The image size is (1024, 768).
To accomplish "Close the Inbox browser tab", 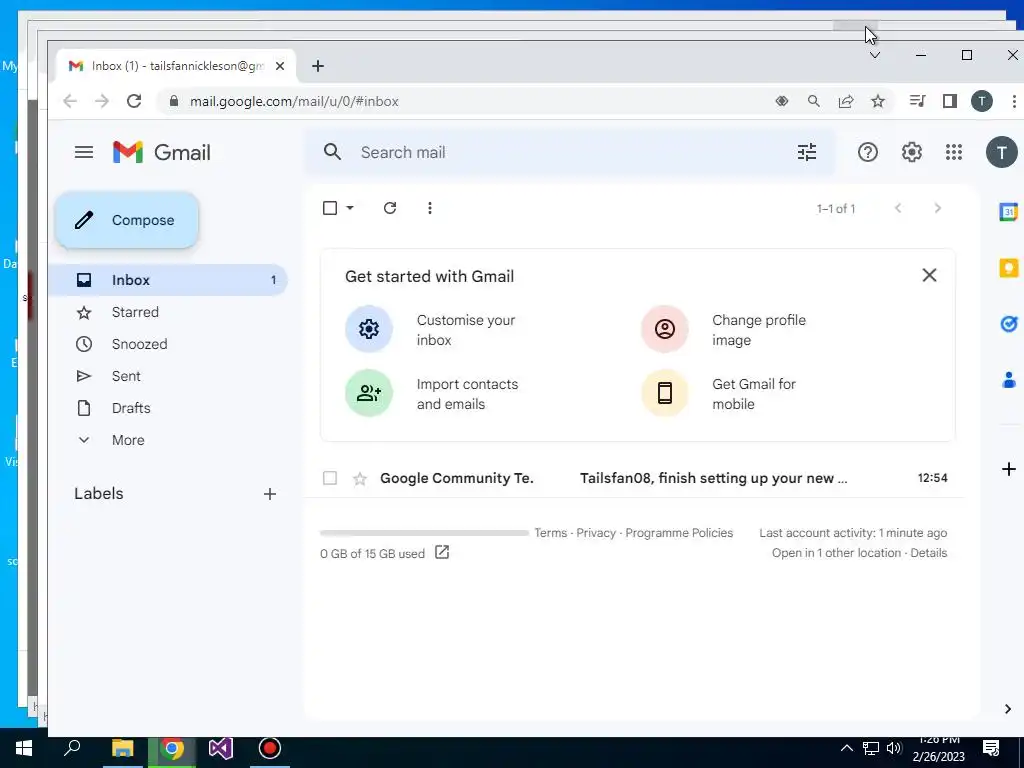I will pyautogui.click(x=280, y=66).
